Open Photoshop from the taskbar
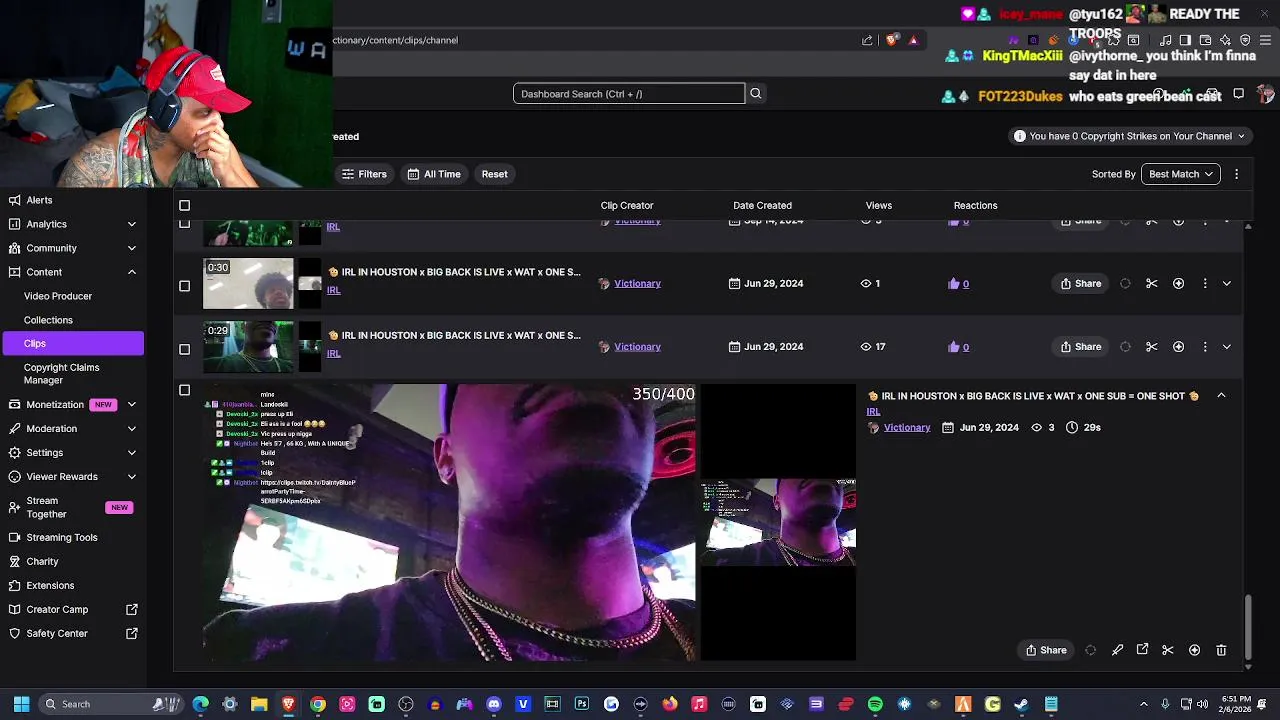The image size is (1280, 720). (x=582, y=704)
